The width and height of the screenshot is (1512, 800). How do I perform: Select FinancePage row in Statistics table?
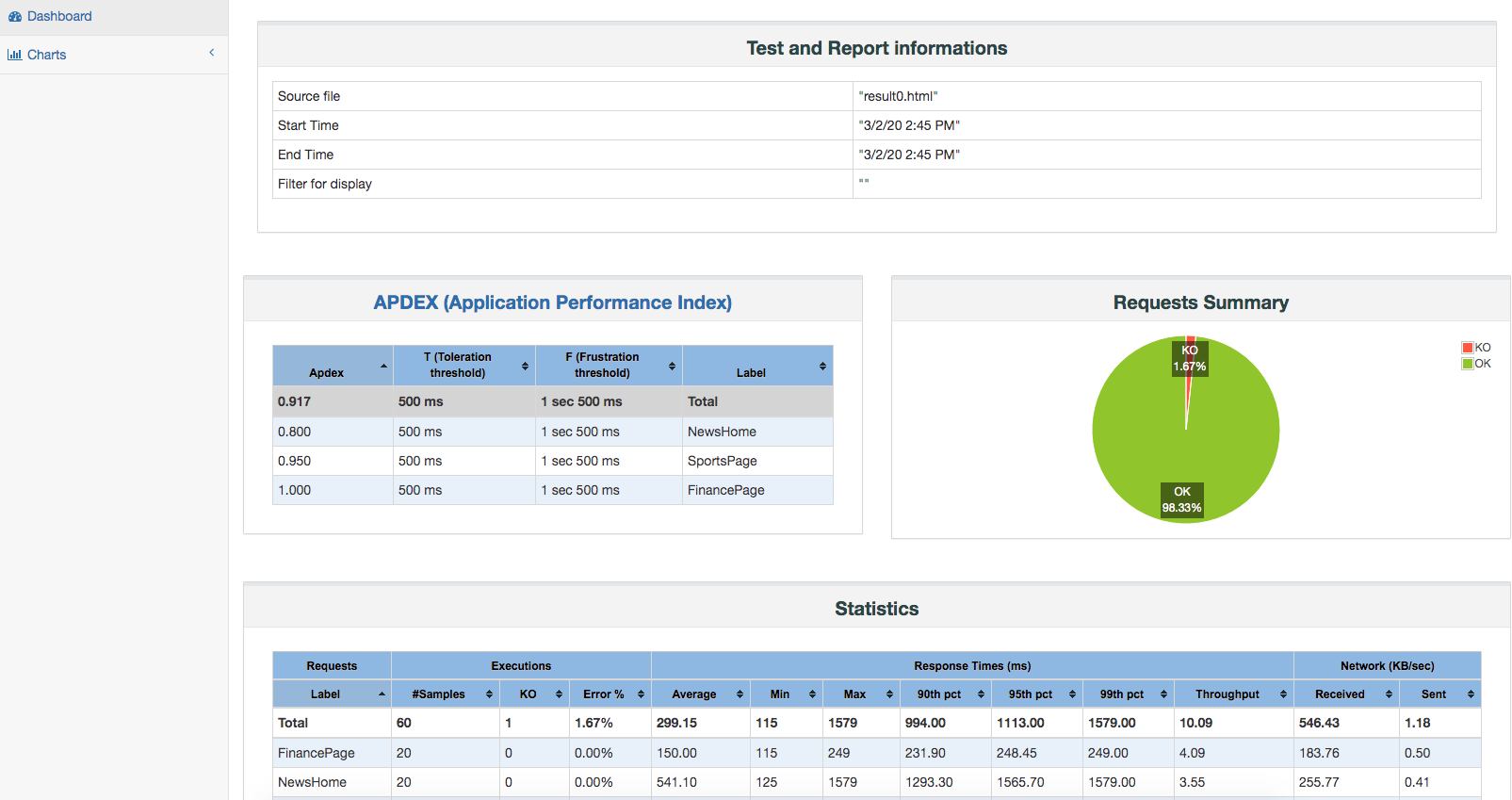click(x=876, y=753)
